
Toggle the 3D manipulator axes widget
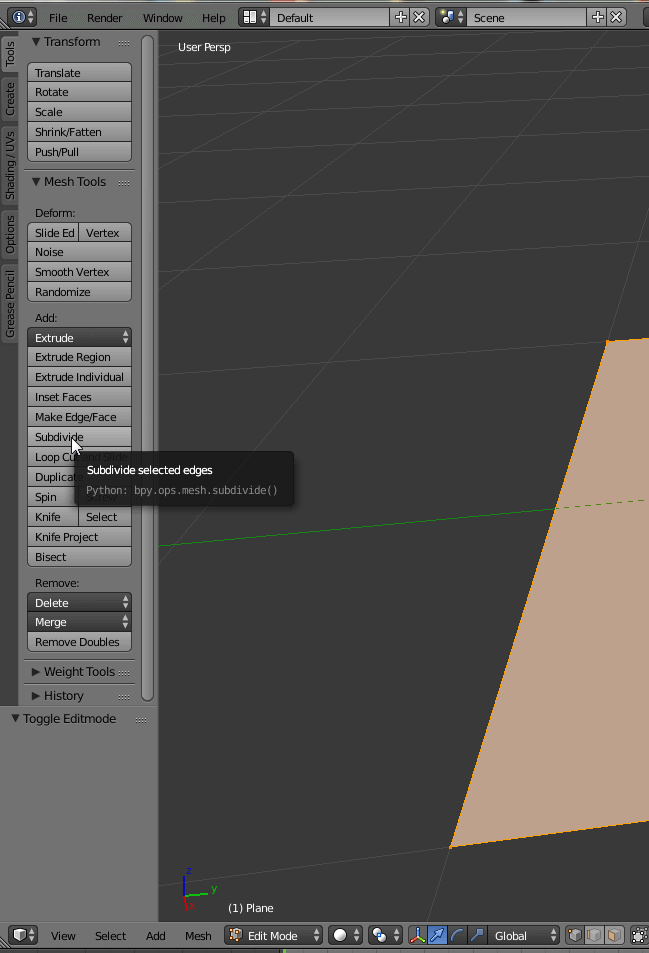click(418, 935)
